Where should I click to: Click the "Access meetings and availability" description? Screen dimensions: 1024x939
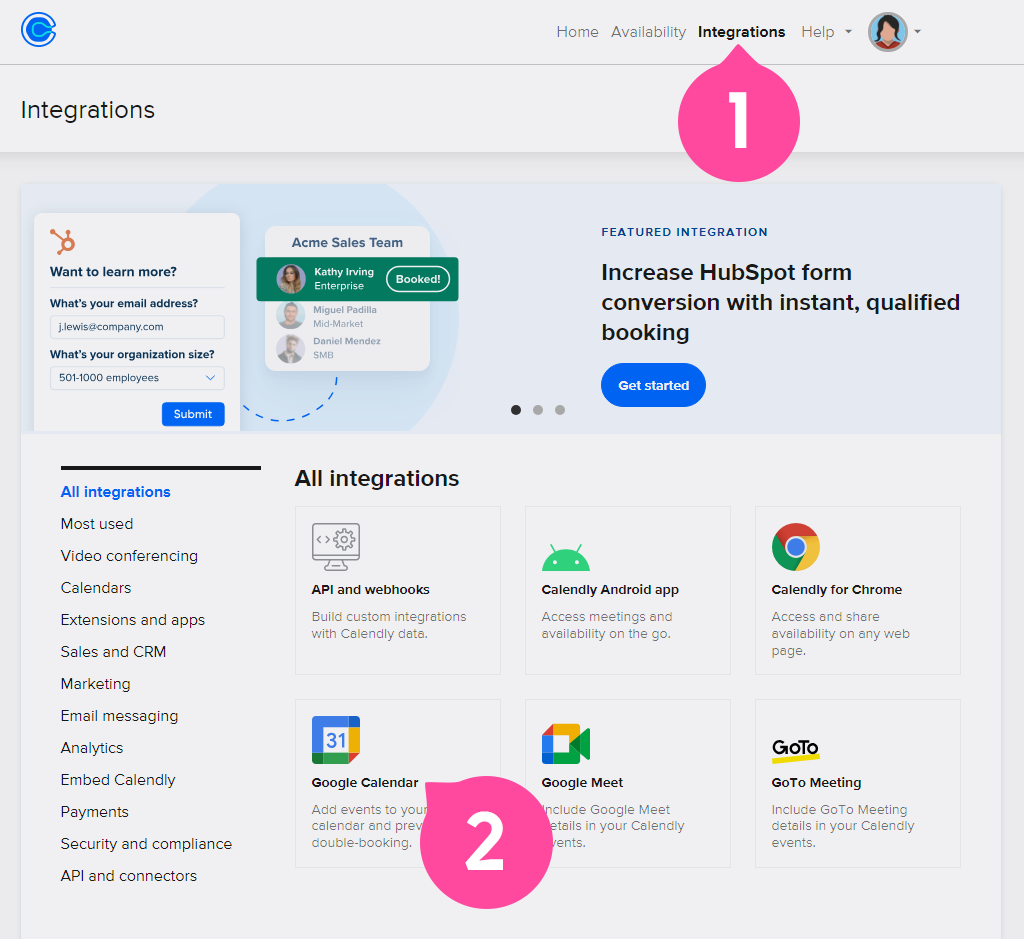point(607,625)
